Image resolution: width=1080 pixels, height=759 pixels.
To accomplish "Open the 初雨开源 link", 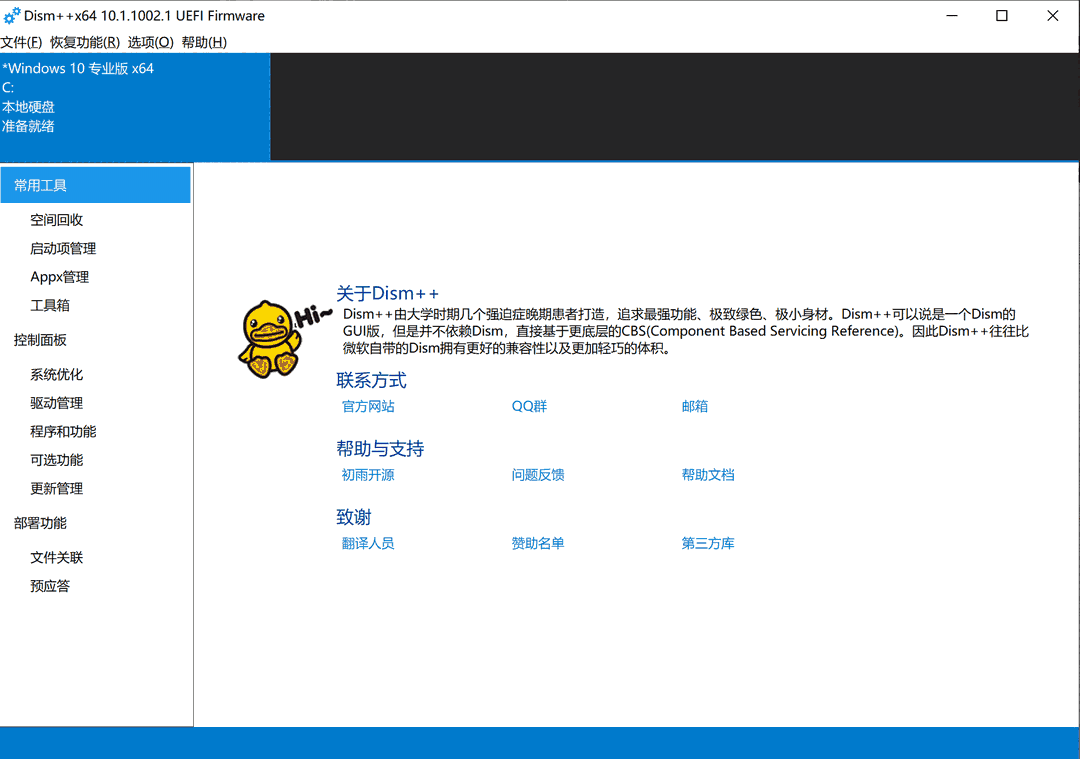I will pyautogui.click(x=368, y=475).
